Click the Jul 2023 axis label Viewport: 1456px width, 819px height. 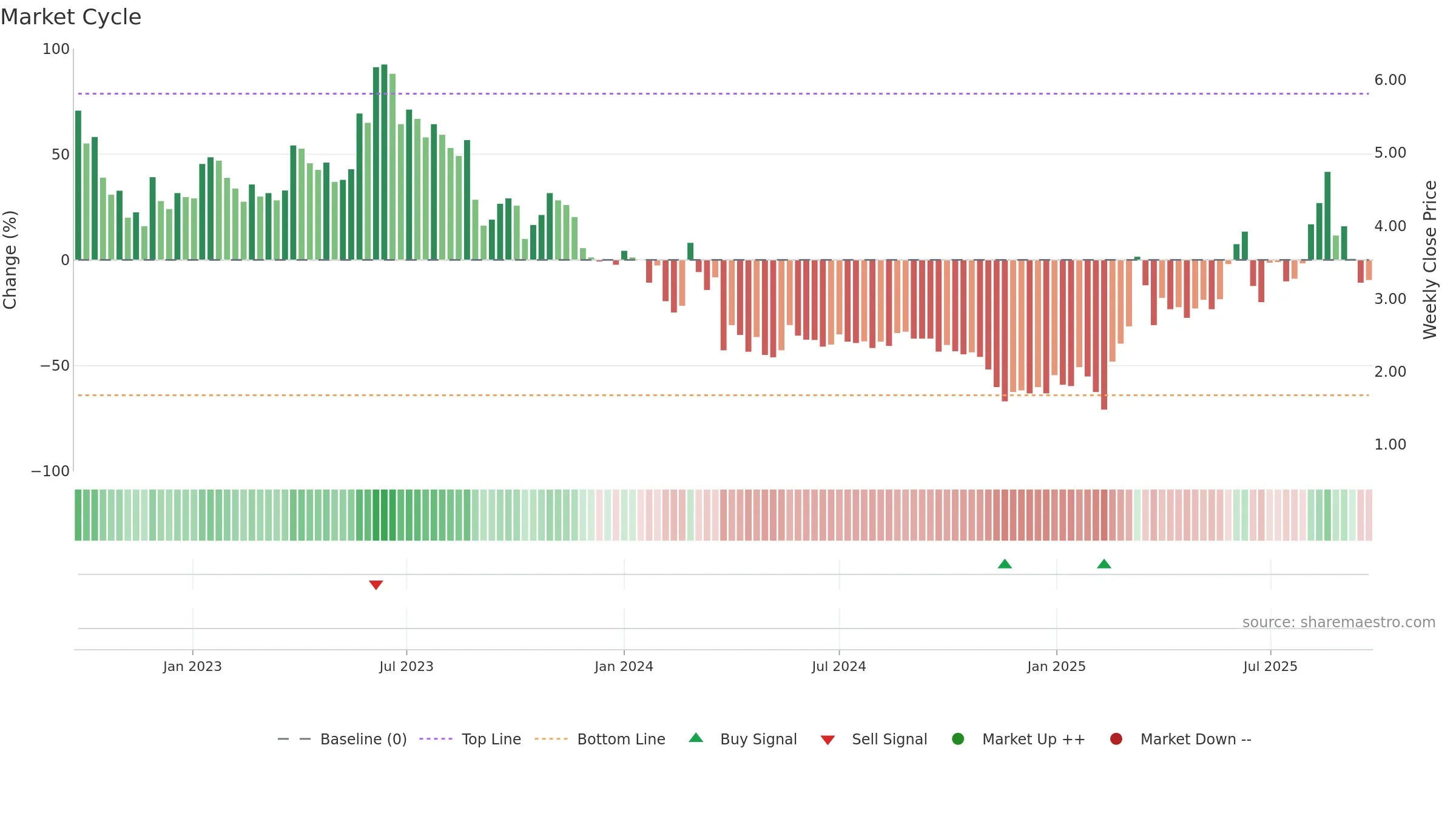(x=406, y=666)
